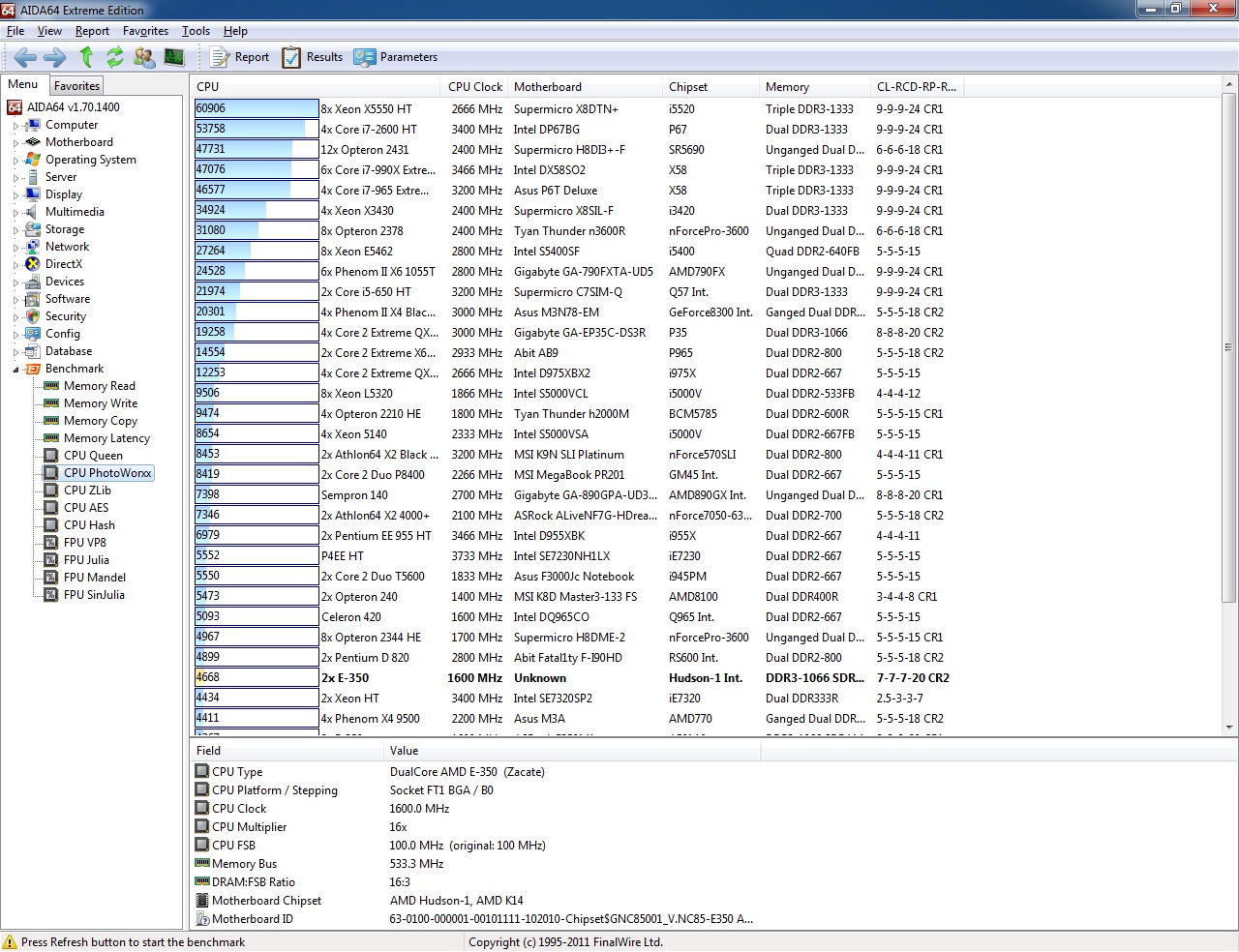
Task: Open the Favorites menu
Action: (x=145, y=31)
